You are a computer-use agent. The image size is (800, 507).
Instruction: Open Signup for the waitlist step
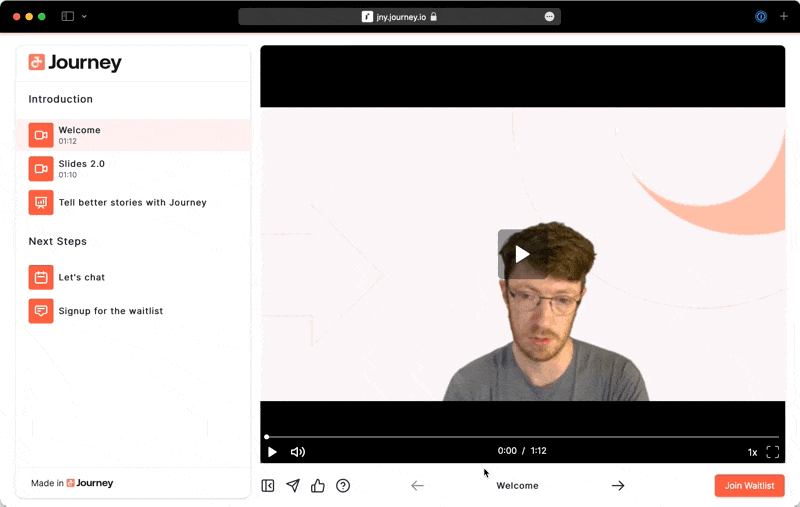(x=134, y=311)
